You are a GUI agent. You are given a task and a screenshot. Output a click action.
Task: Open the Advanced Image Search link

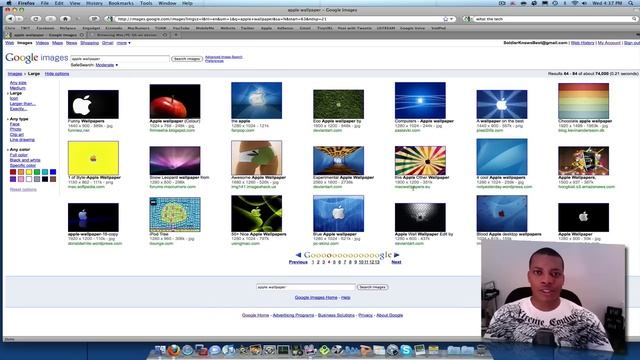click(x=224, y=57)
